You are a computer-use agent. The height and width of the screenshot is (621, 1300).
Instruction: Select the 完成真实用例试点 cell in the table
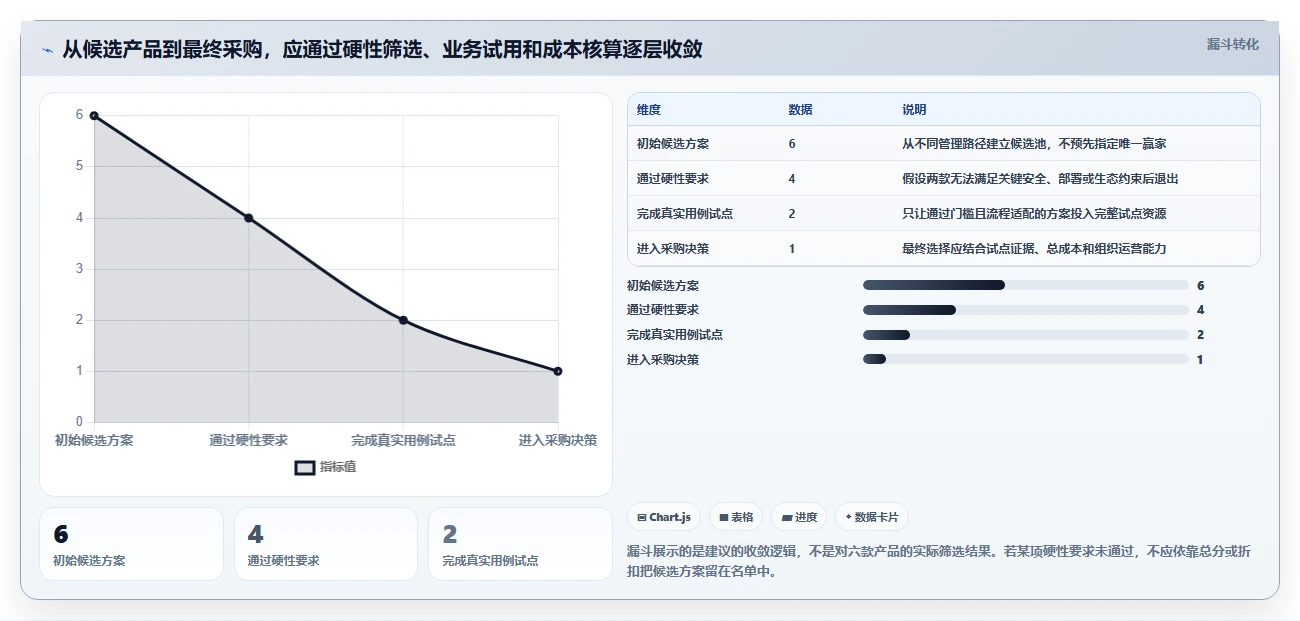(x=685, y=214)
